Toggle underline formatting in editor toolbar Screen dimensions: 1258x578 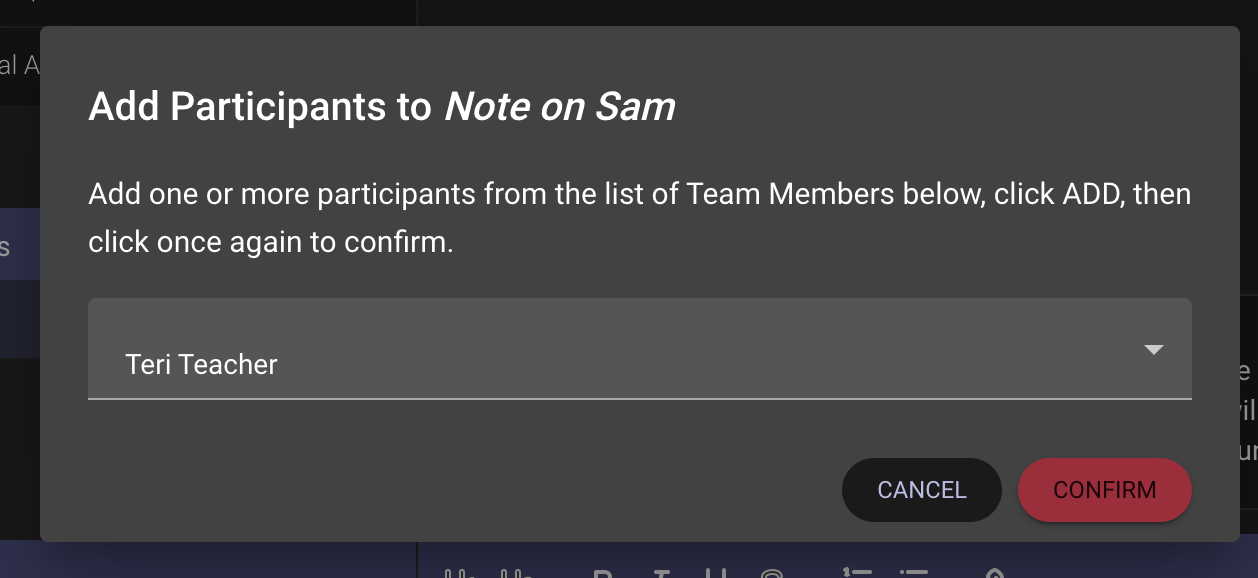tap(715, 574)
